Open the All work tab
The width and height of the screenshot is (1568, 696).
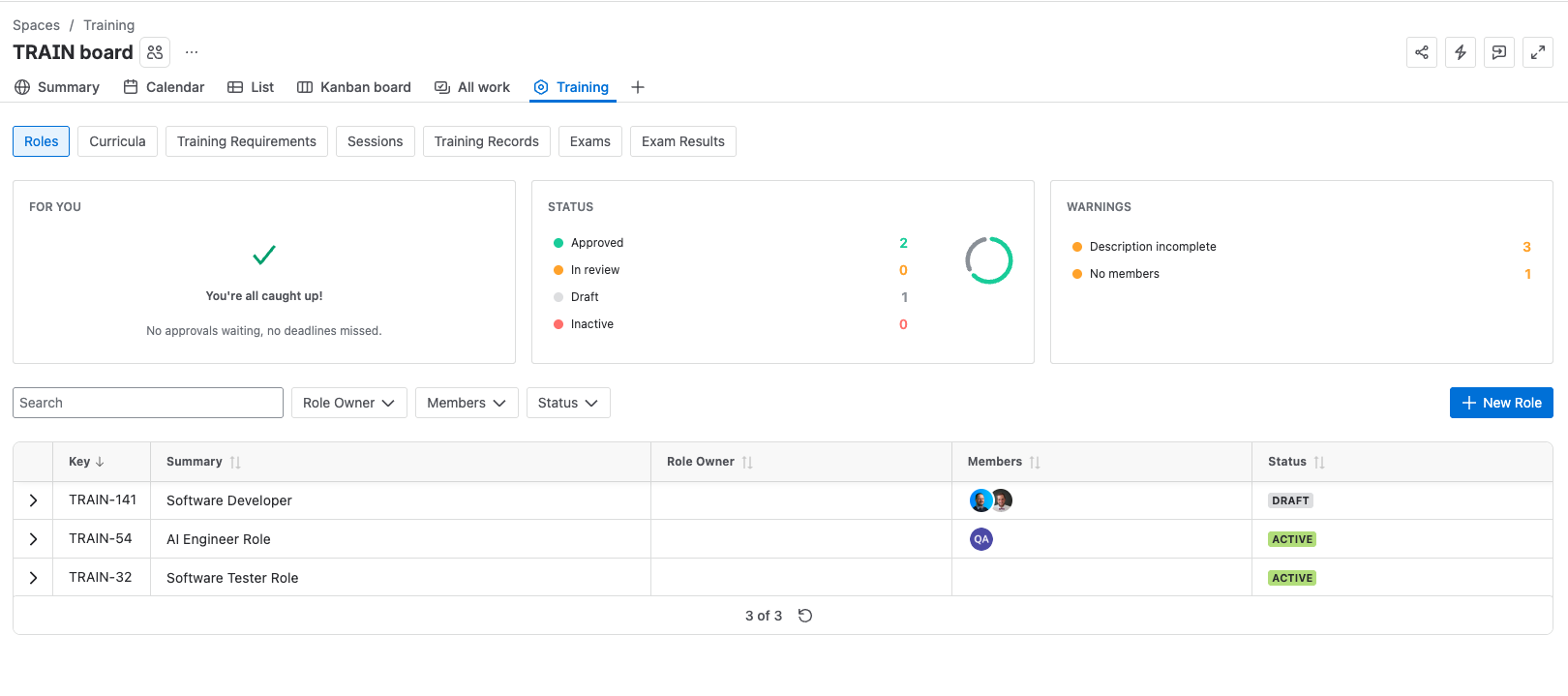(x=472, y=87)
